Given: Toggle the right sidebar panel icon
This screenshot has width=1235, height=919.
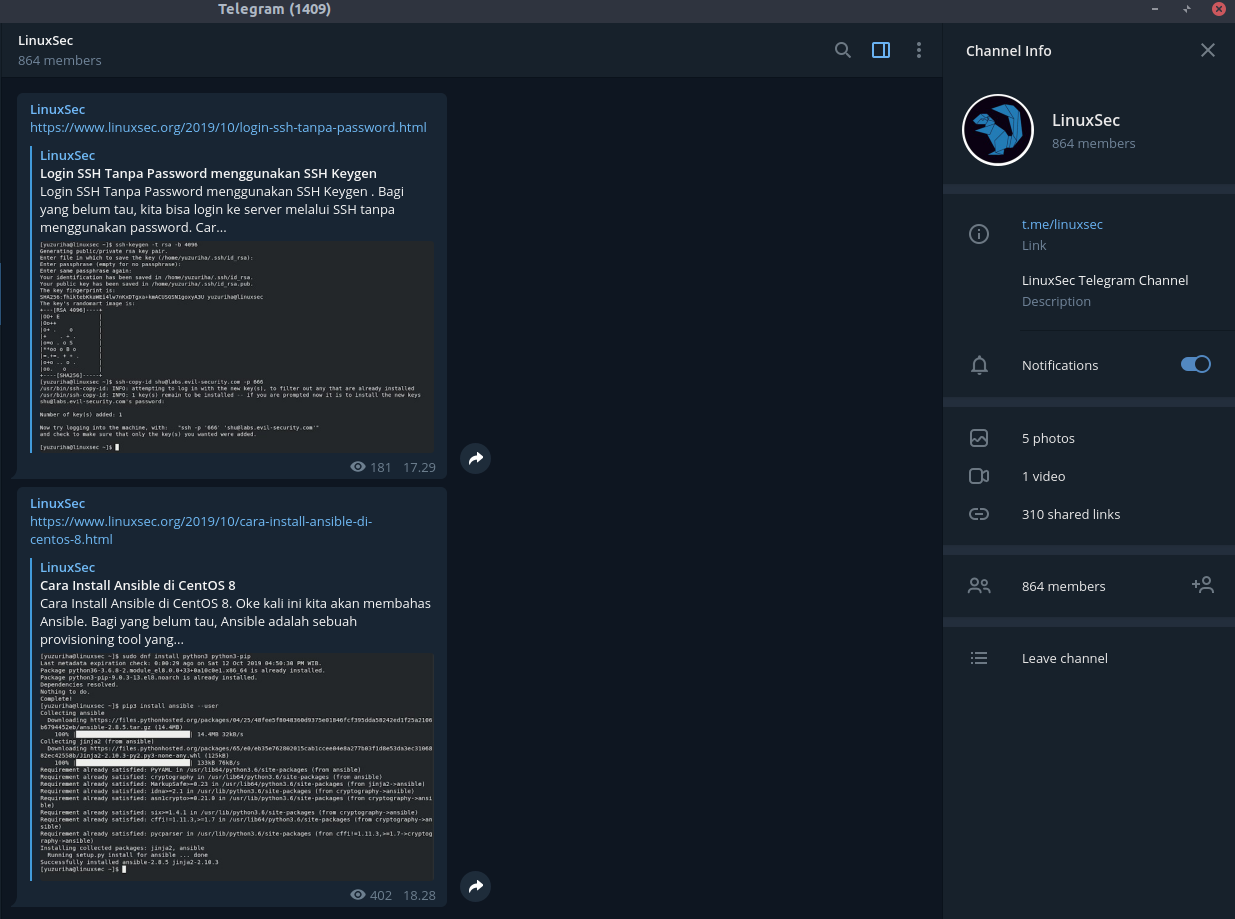Looking at the screenshot, I should pos(881,50).
